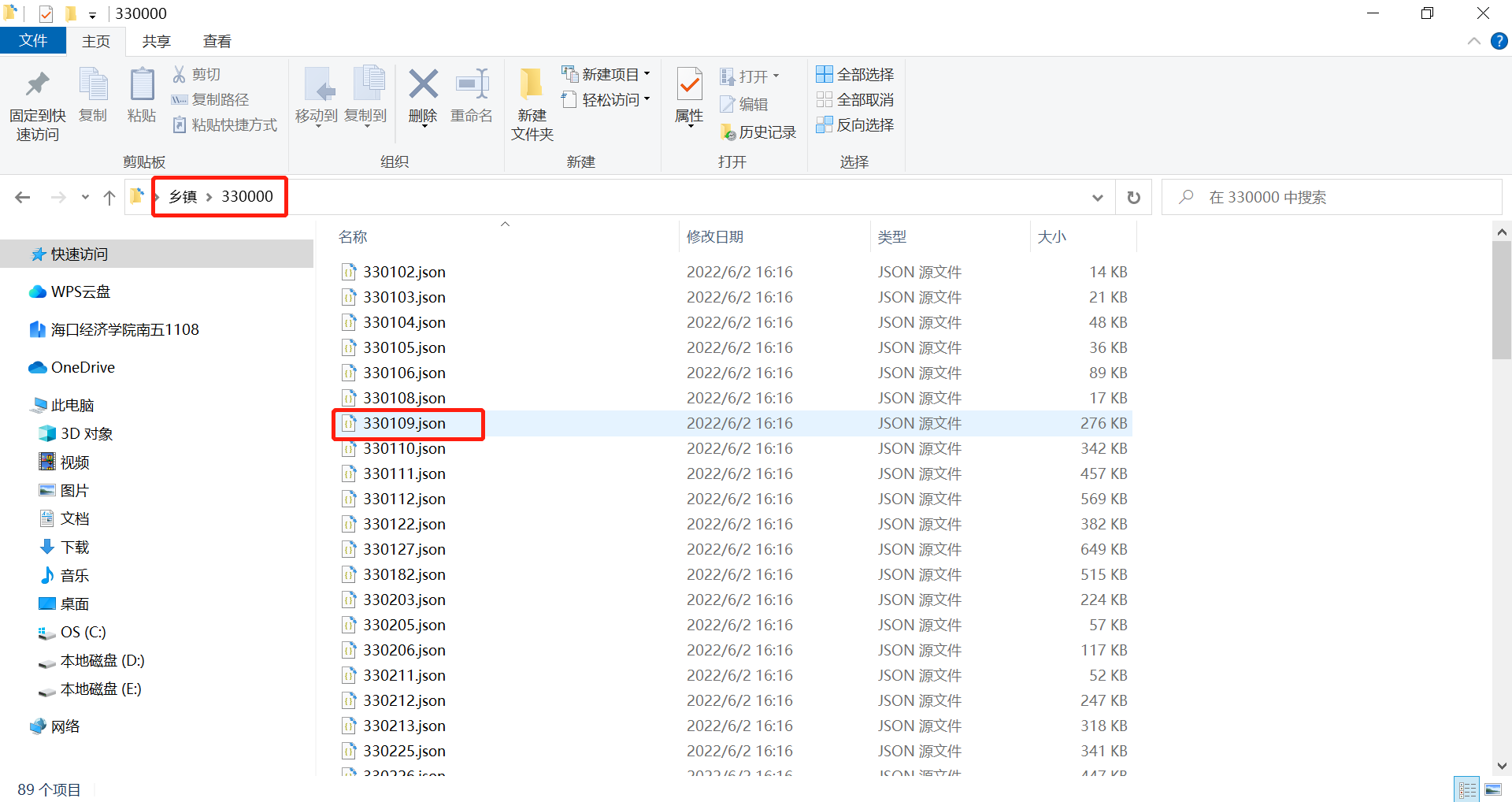Expand the New Item (新建项目) dropdown
This screenshot has height=802, width=1512.
[606, 74]
